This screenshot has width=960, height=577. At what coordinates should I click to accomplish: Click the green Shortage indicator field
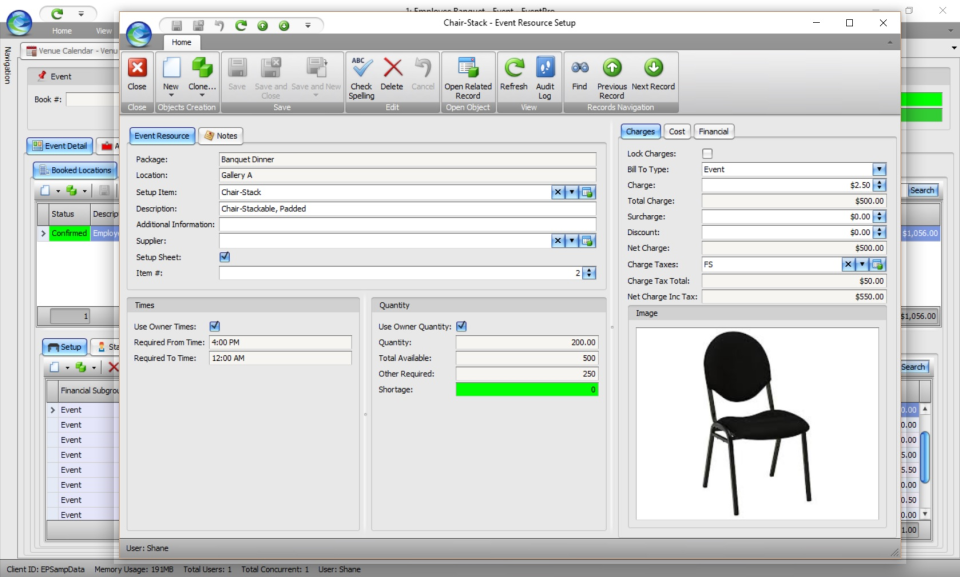(527, 390)
